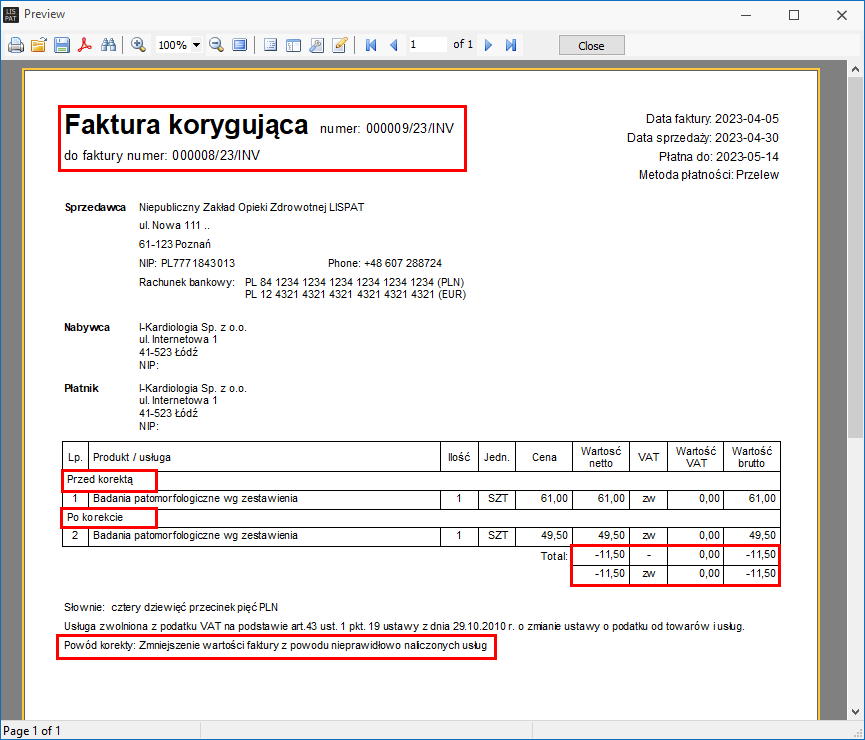865x740 pixels.
Task: Go to the previous page
Action: (x=393, y=45)
